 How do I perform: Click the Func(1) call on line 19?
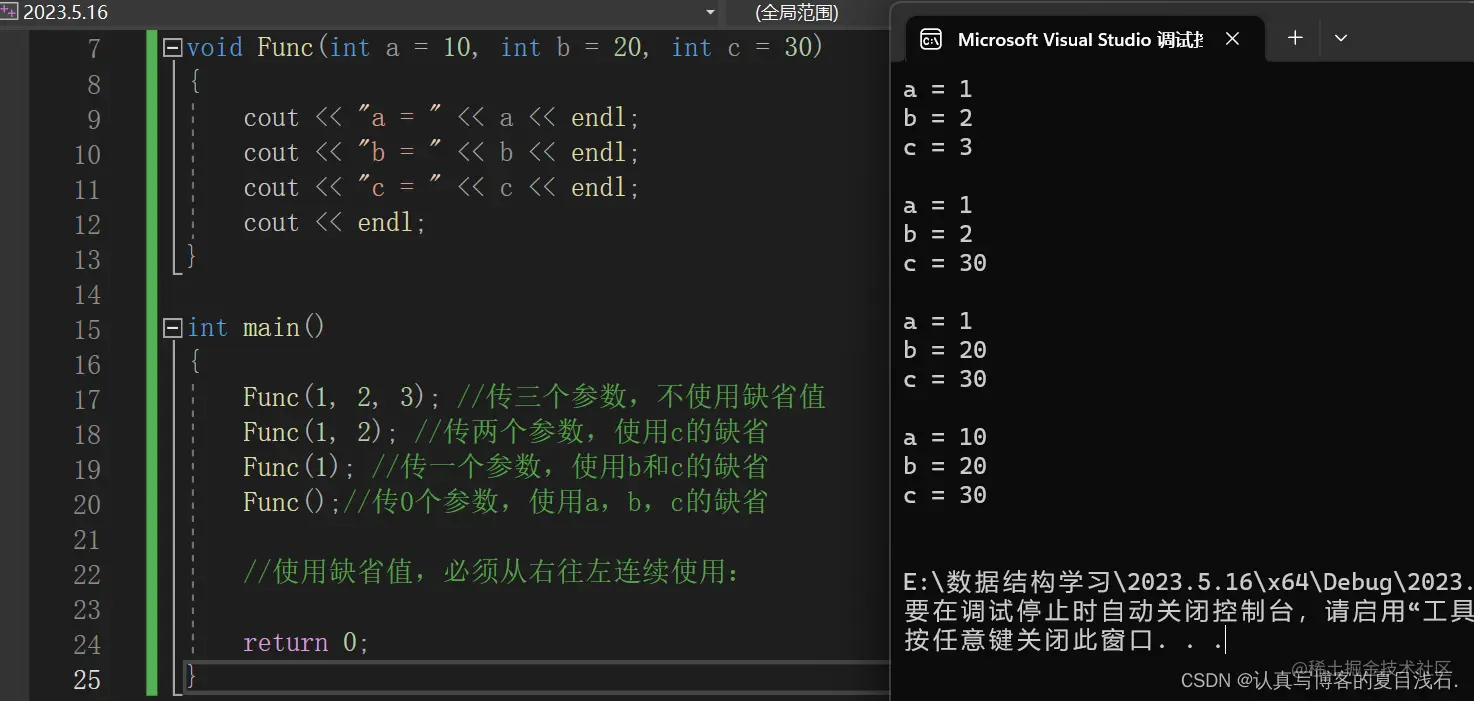coord(299,467)
